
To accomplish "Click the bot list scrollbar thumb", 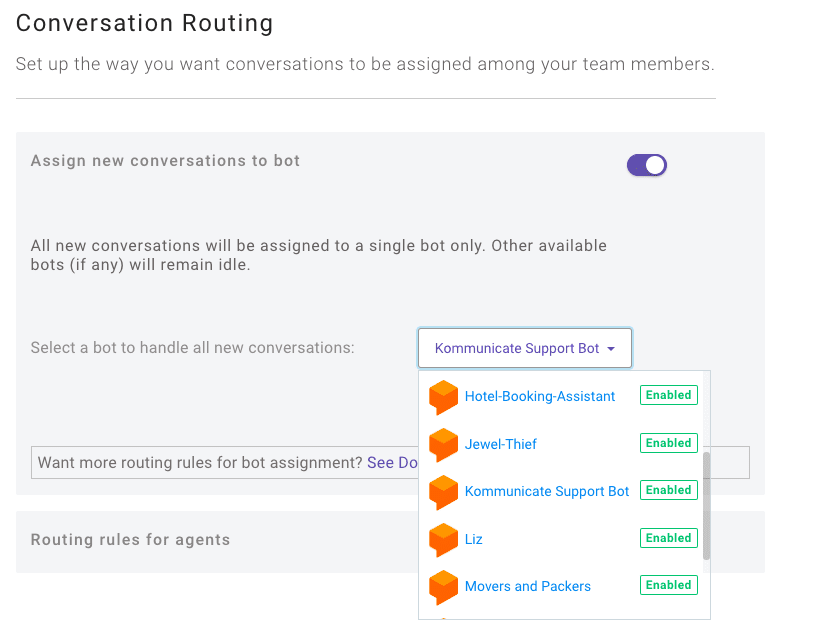I will pos(706,506).
